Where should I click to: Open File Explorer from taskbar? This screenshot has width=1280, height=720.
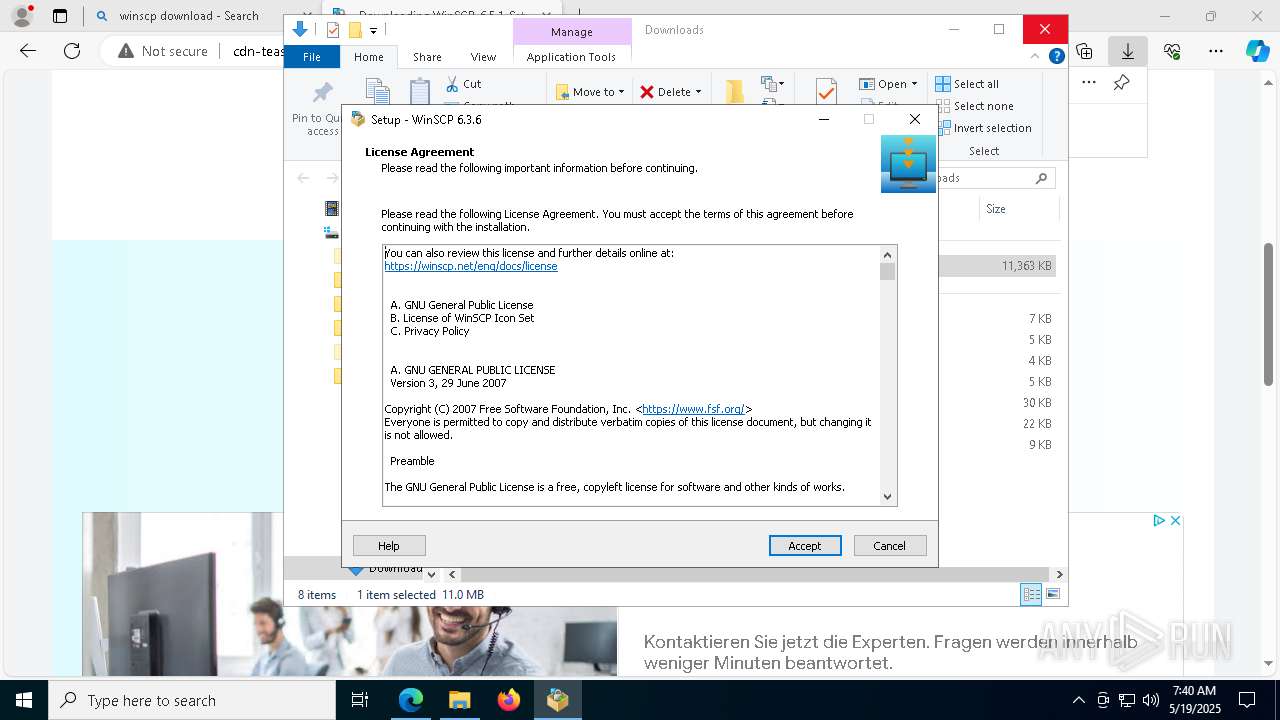460,700
